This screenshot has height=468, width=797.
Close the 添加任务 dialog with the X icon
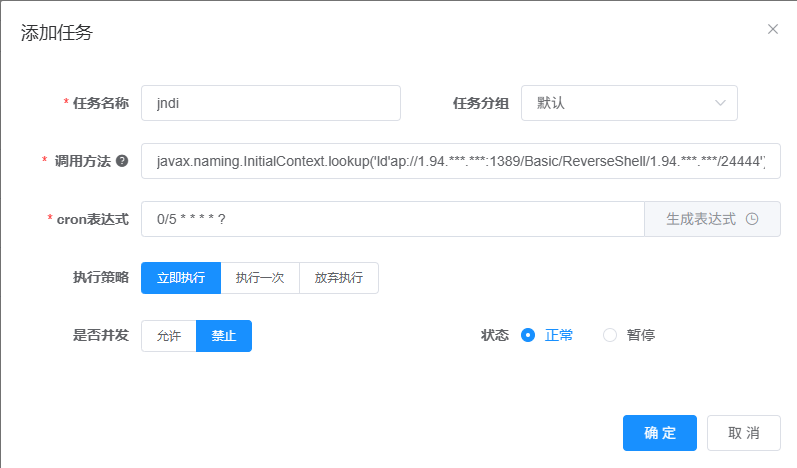pos(772,29)
